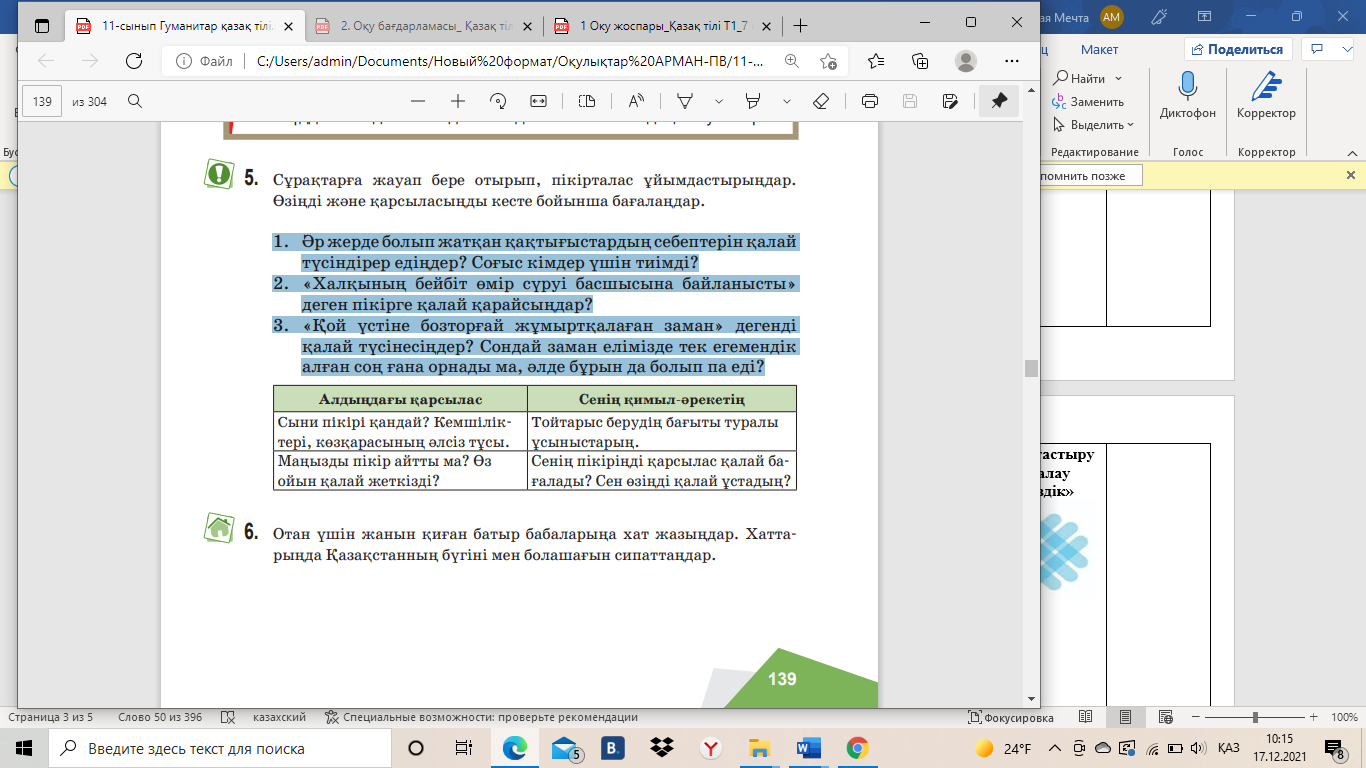Open Word's Корректор editor
The image size is (1366, 768).
[x=1266, y=95]
